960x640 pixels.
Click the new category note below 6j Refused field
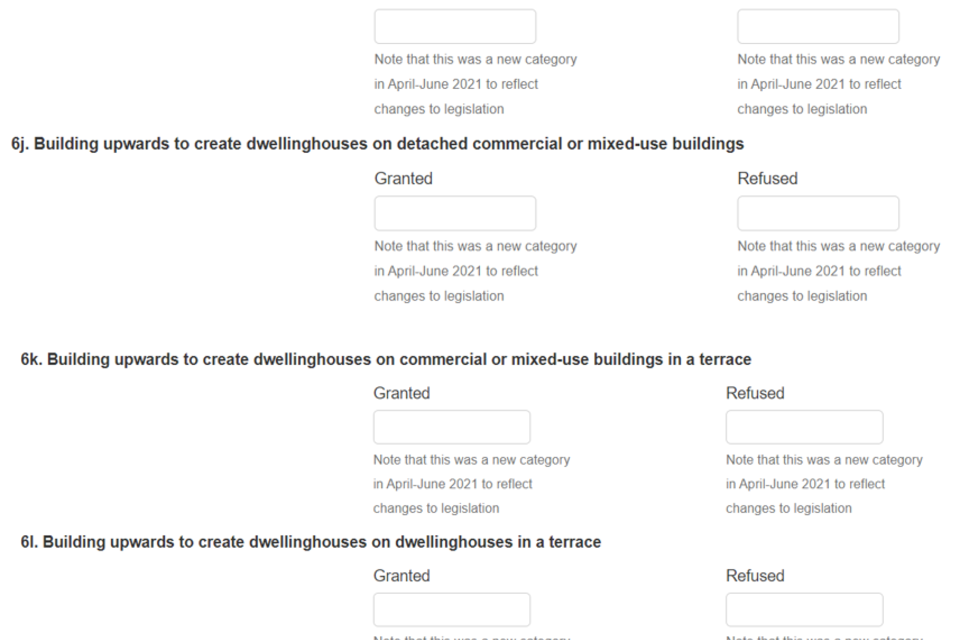click(x=838, y=271)
